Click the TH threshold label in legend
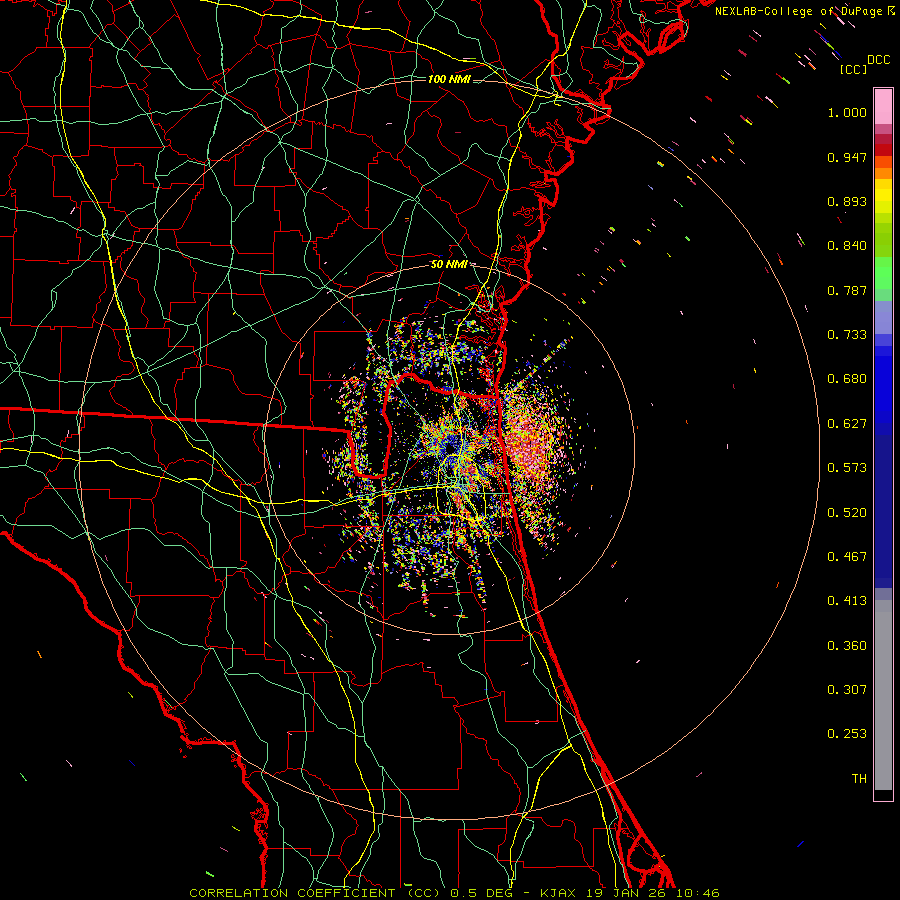Screen dimensions: 900x900 pyautogui.click(x=859, y=779)
